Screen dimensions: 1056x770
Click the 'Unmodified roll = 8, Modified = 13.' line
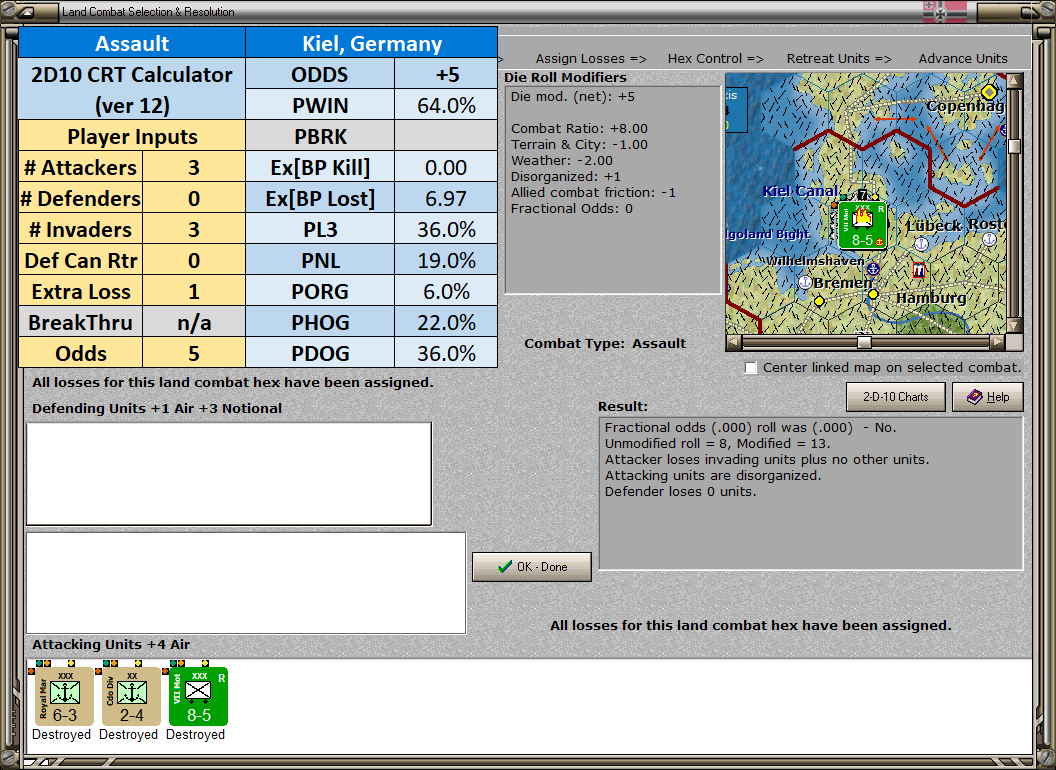click(x=717, y=443)
